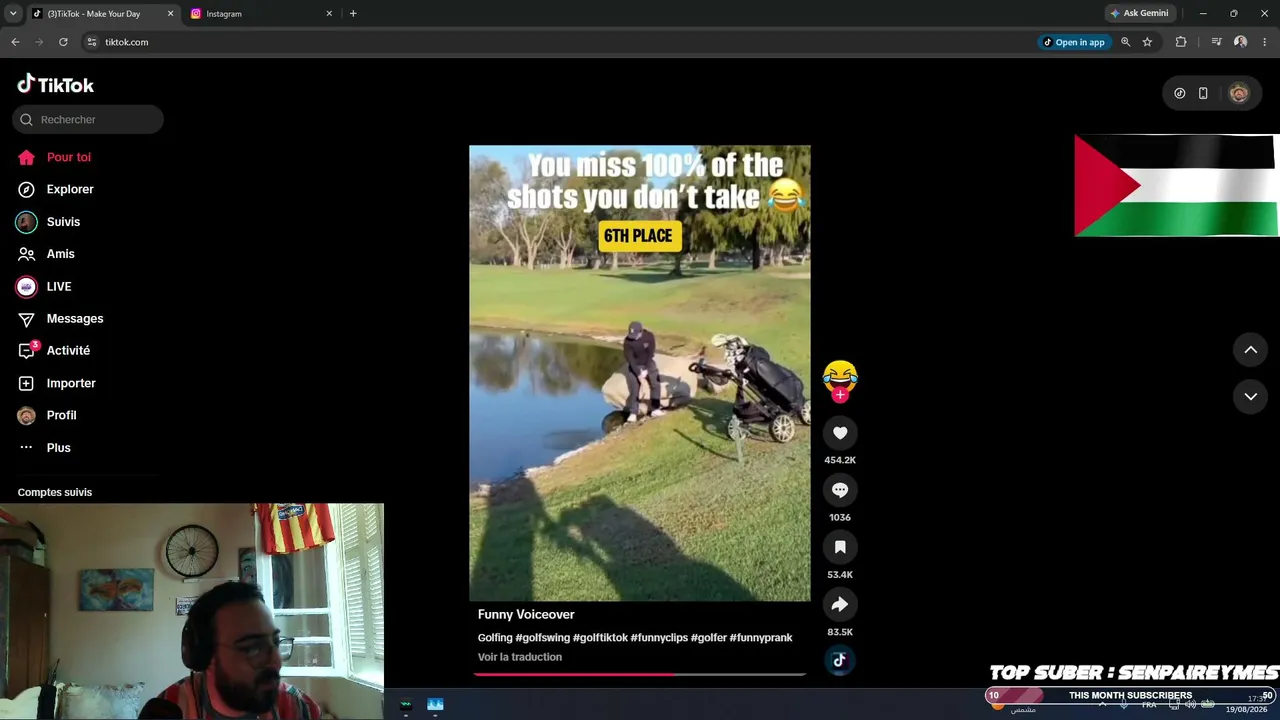
Task: Click the TikTok logo
Action: point(56,84)
